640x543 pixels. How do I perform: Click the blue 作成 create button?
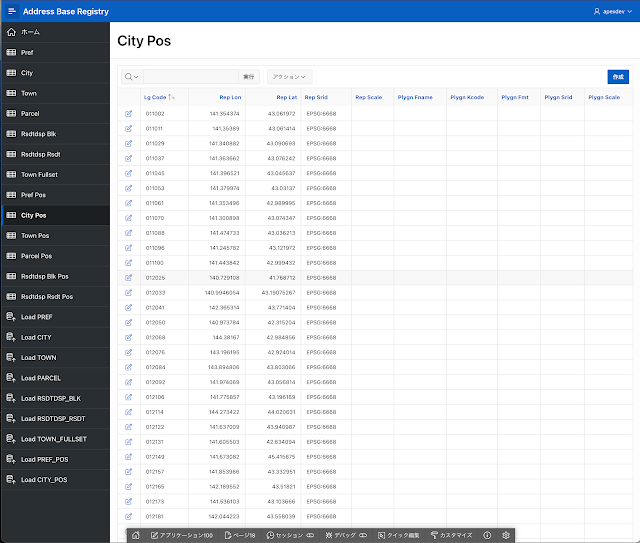tap(618, 77)
